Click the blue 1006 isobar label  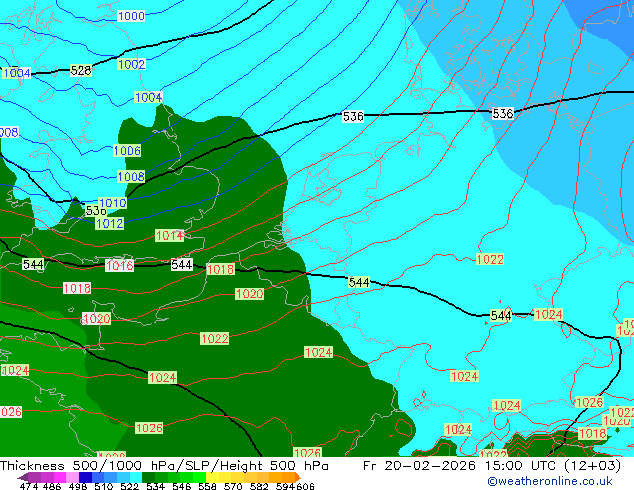127,151
